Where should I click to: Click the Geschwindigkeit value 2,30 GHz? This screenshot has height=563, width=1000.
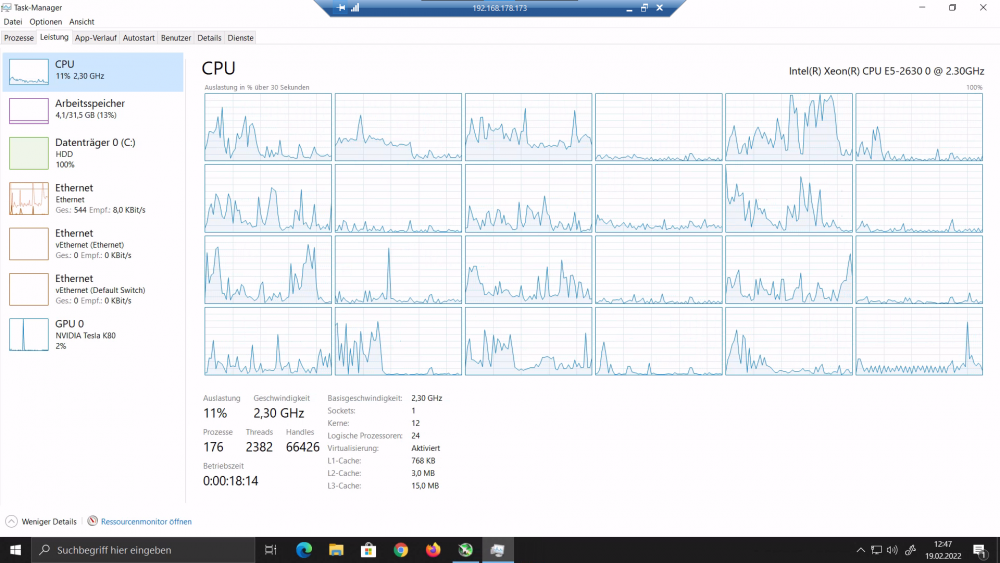pos(279,413)
